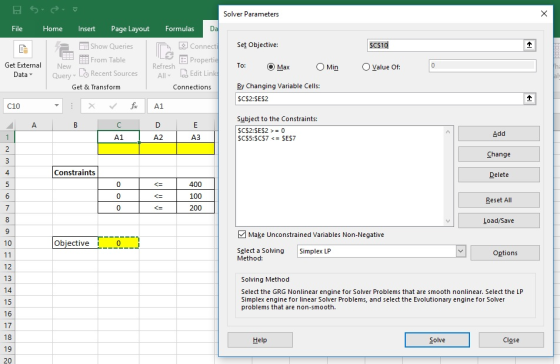Close the Solver Parameters dialog with X
The height and width of the screenshot is (364, 560).
(544, 14)
